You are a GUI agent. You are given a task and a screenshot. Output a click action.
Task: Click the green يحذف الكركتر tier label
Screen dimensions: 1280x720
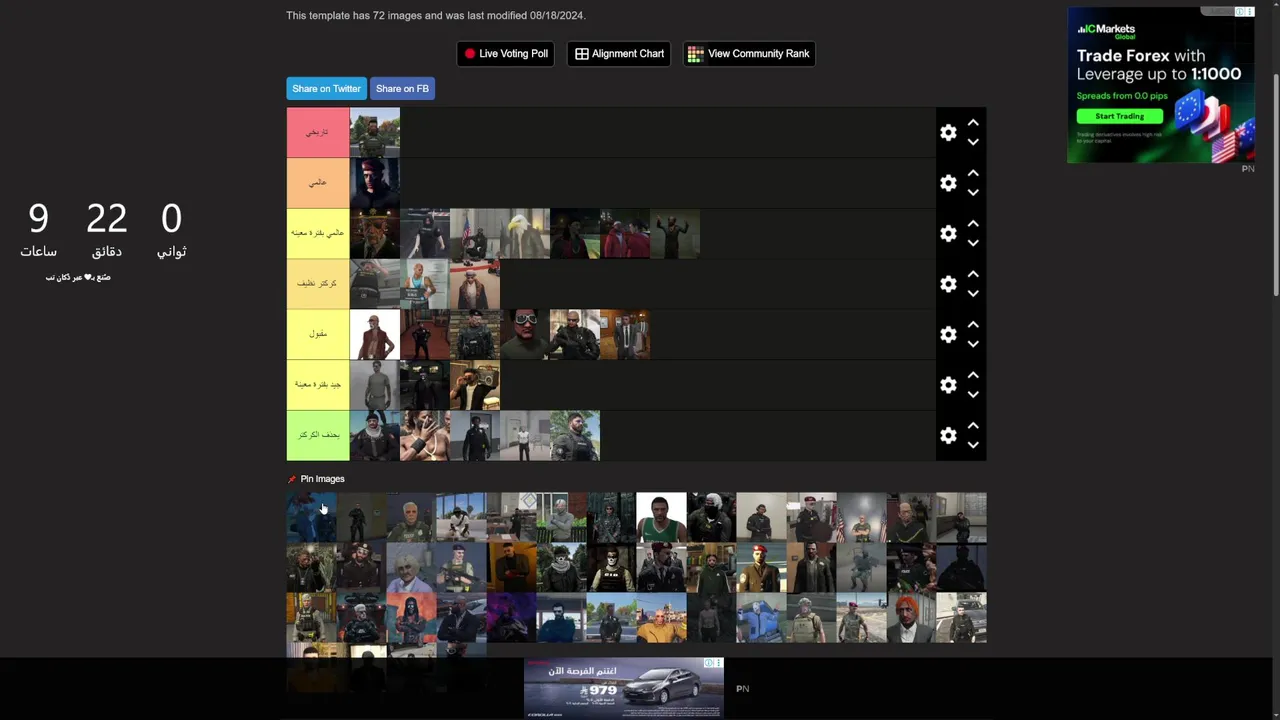(318, 435)
